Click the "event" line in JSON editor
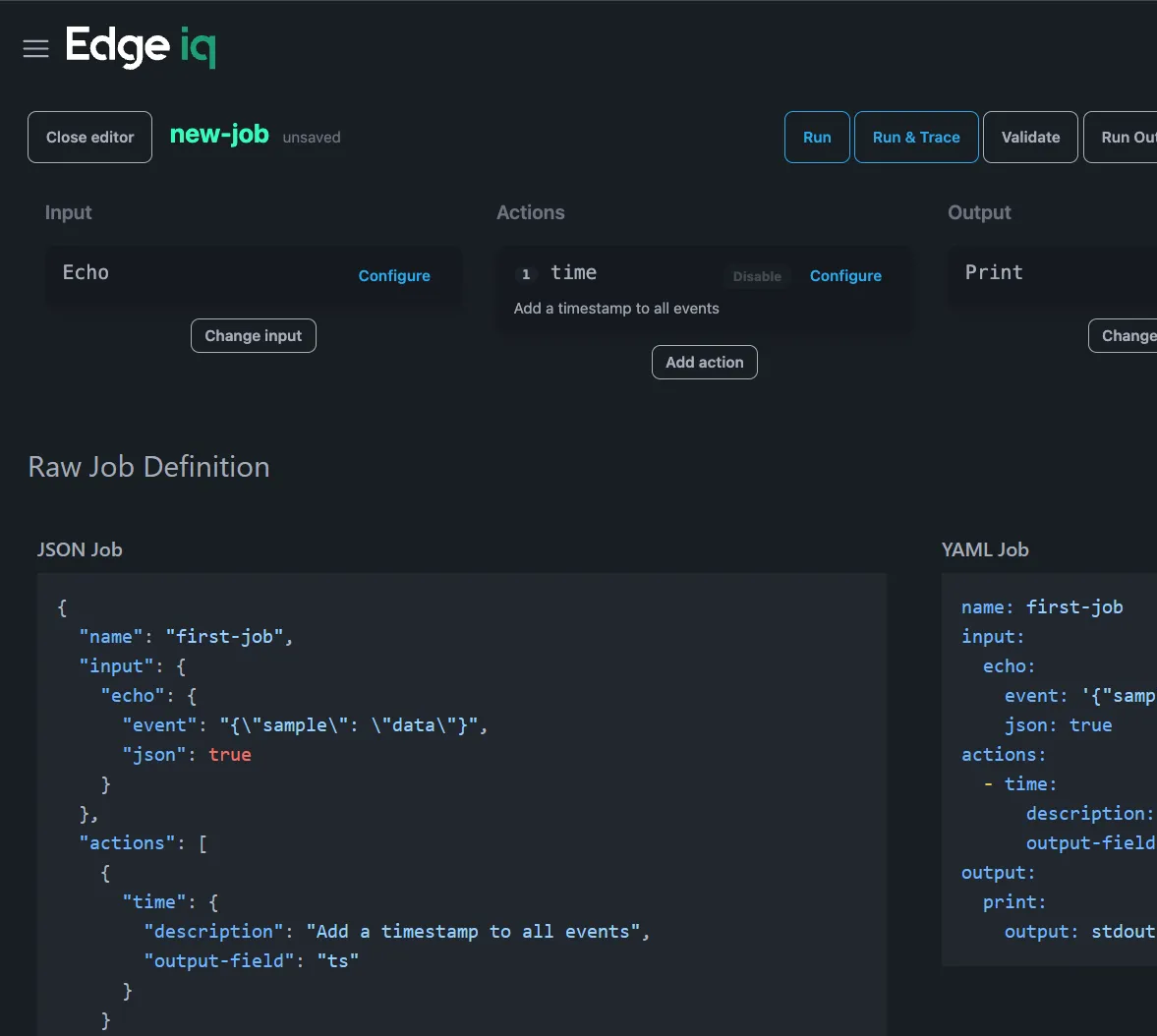 [305, 725]
